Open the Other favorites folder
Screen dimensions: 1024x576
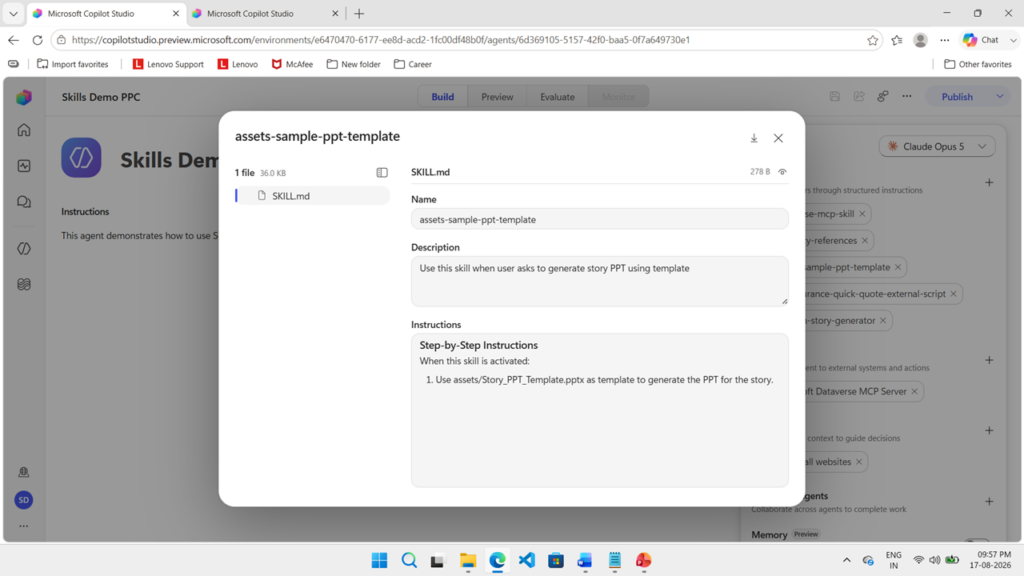point(978,64)
